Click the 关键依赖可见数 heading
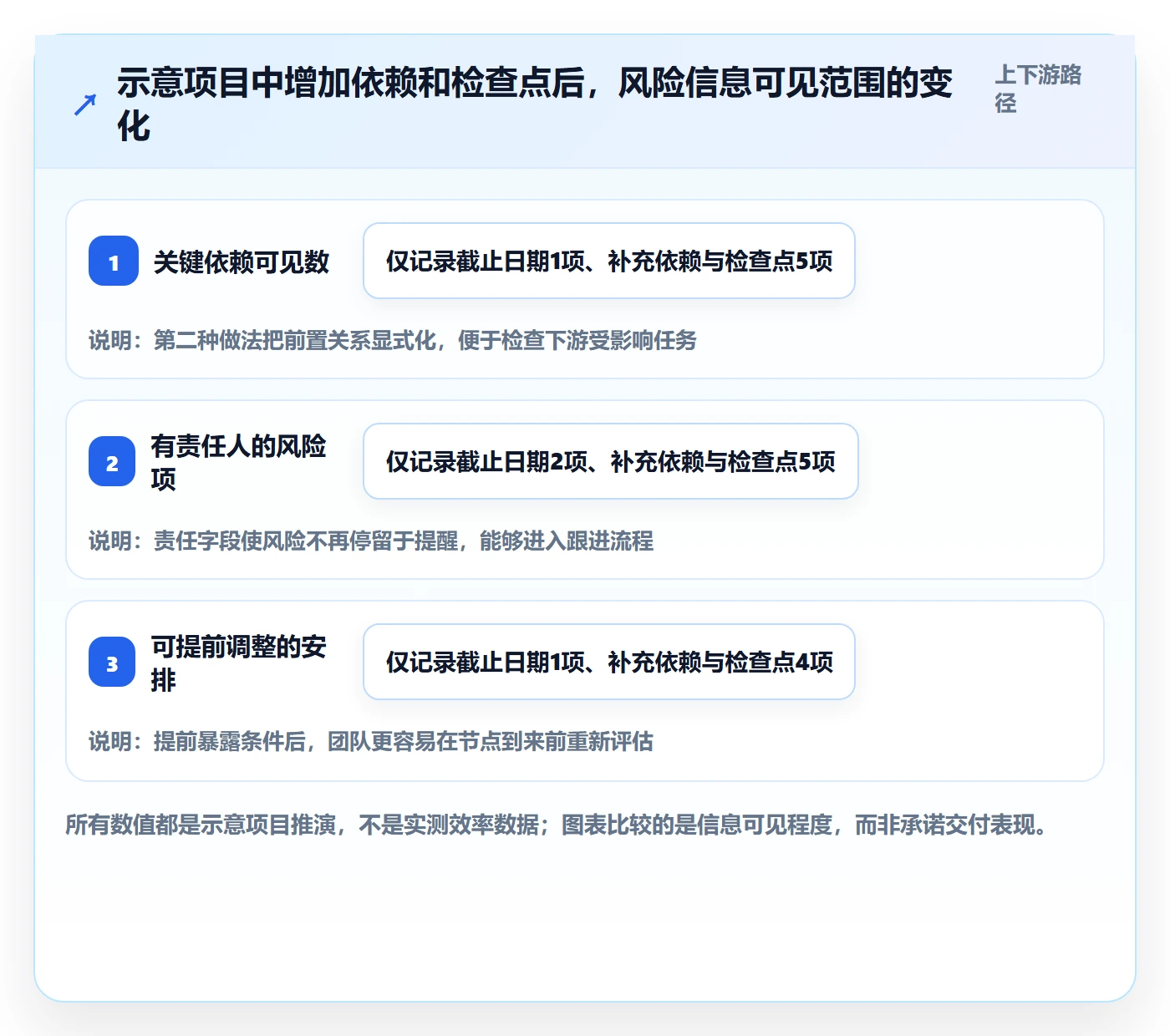1170x1036 pixels. [242, 262]
